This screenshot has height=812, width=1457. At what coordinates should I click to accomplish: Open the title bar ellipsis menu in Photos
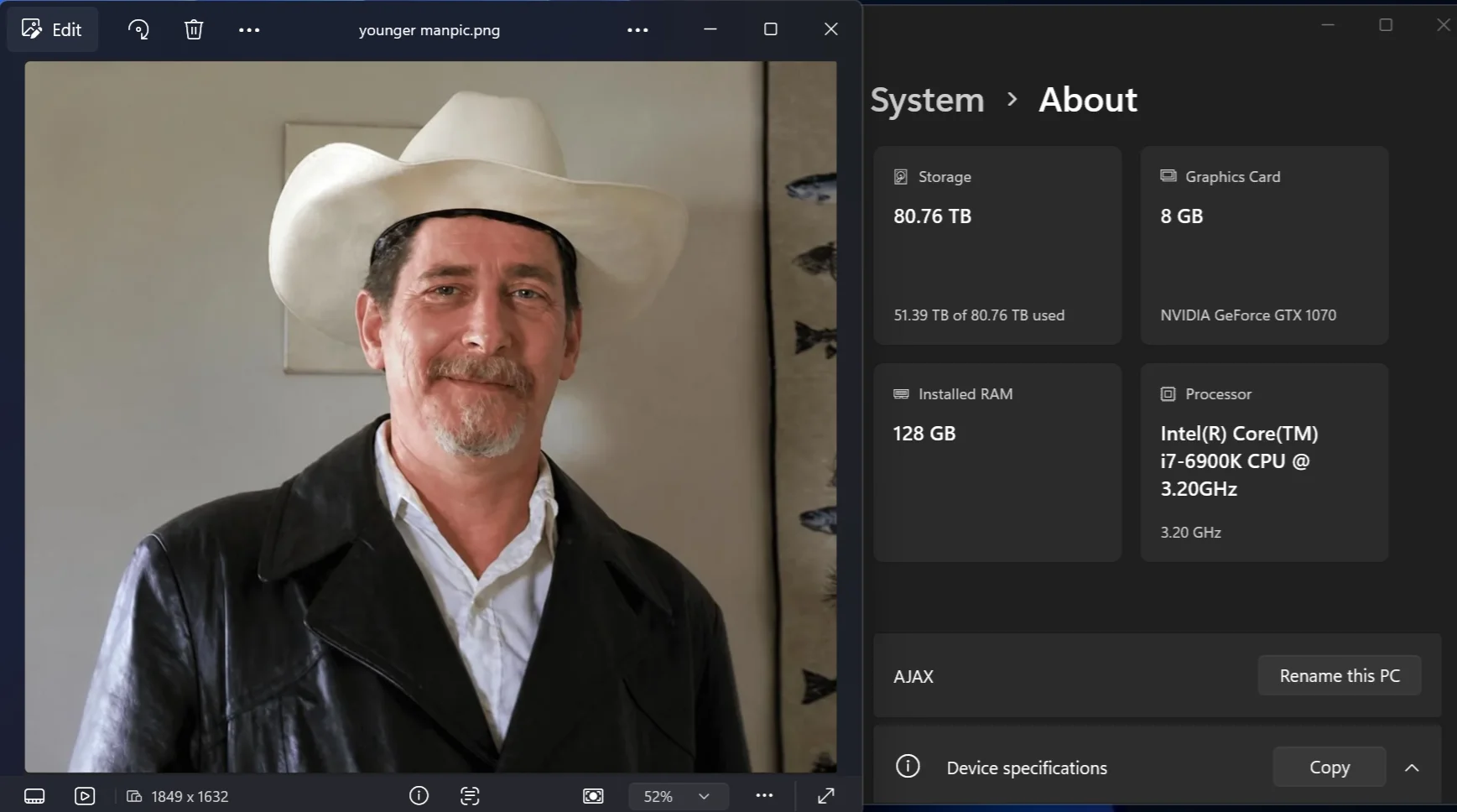point(637,29)
